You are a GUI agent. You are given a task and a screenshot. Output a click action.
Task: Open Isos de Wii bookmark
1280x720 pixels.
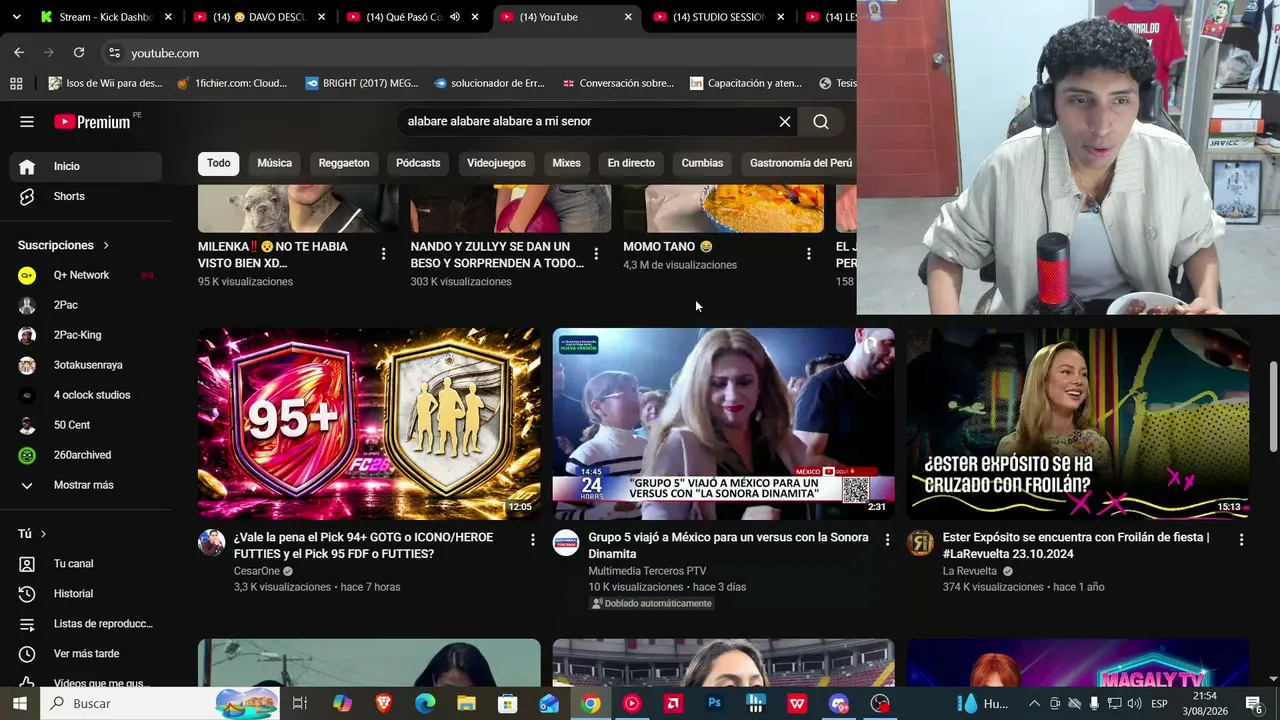coord(105,83)
